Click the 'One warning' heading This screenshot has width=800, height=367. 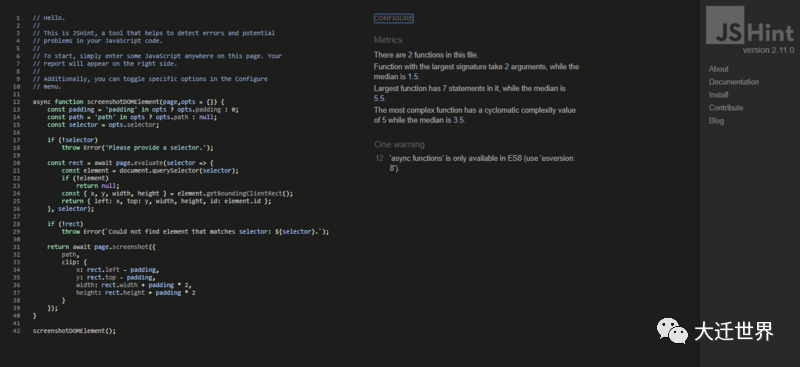coord(399,144)
